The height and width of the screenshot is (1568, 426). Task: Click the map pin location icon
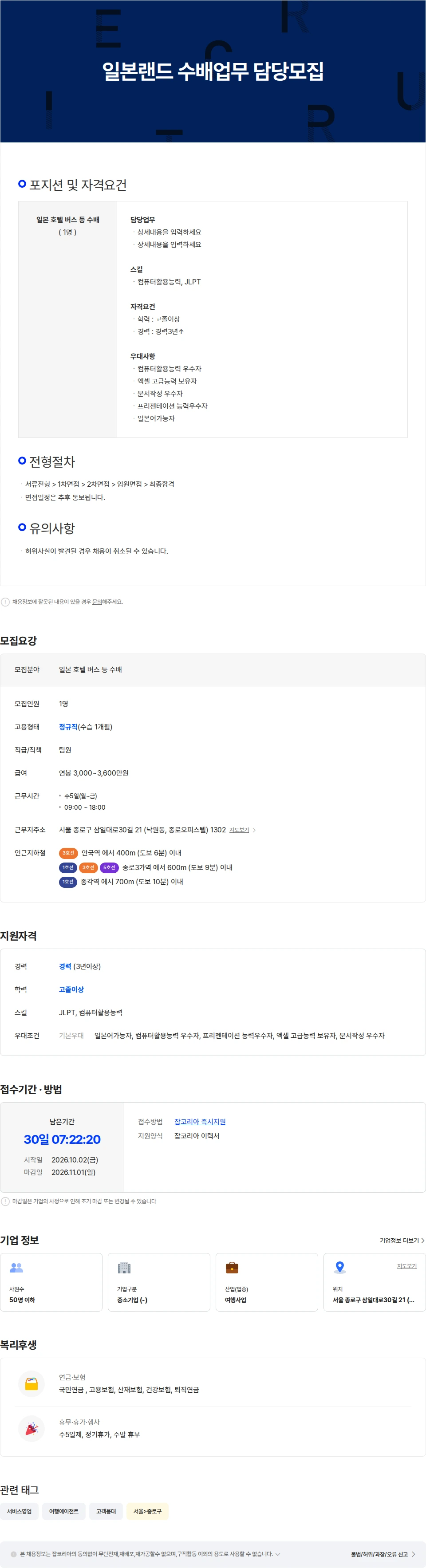(x=339, y=1268)
